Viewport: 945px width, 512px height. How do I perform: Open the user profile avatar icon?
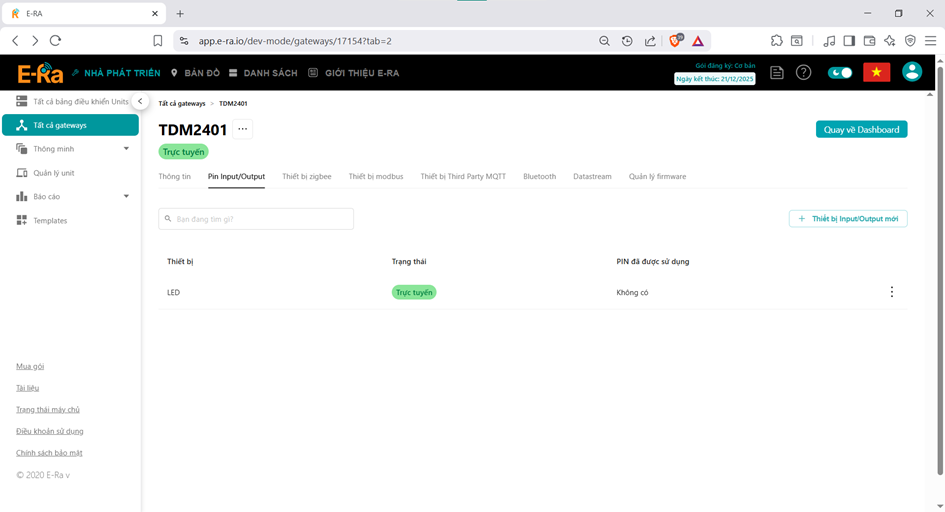(911, 72)
